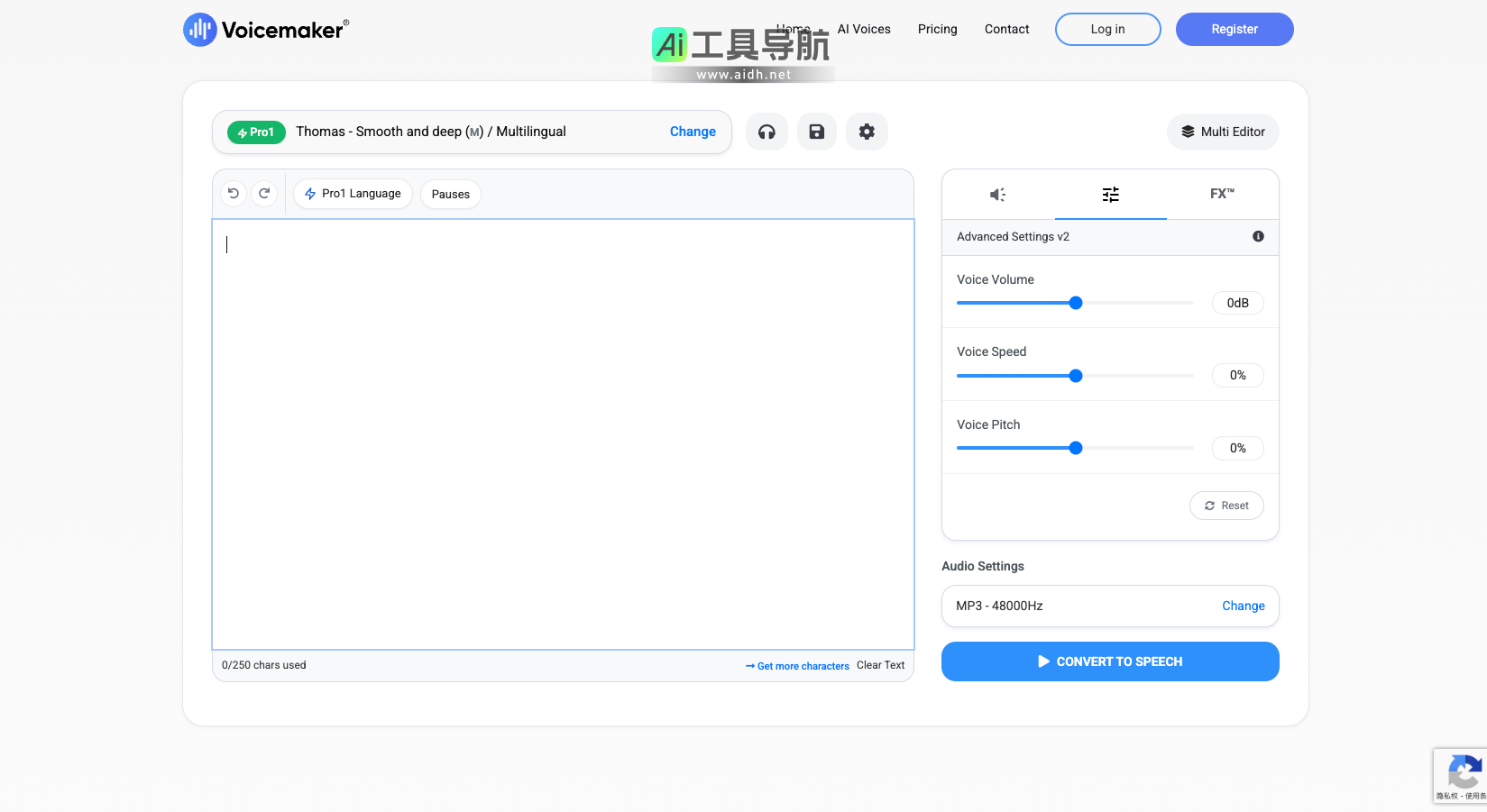Click the undo arrow icon

[x=234, y=193]
